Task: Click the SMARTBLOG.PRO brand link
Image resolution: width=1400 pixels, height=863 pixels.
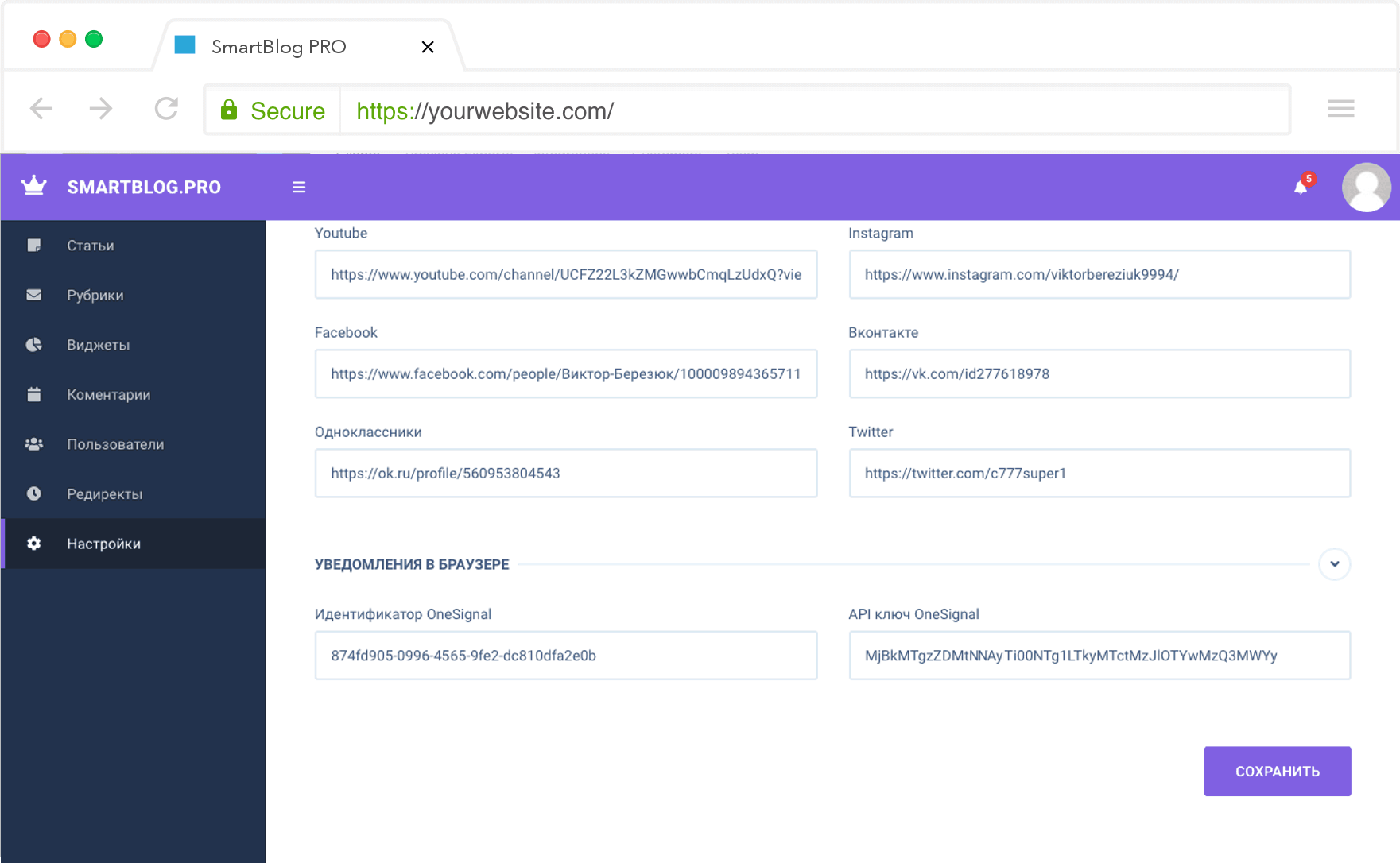Action: pos(144,188)
